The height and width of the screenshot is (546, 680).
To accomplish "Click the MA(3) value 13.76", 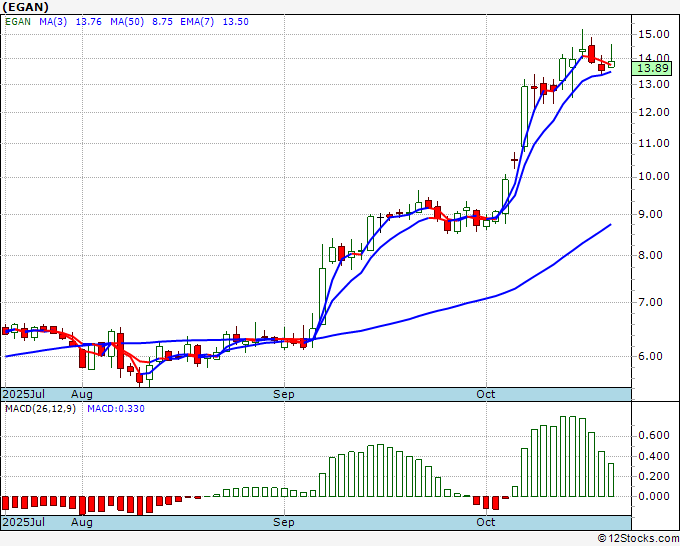I will (88, 22).
